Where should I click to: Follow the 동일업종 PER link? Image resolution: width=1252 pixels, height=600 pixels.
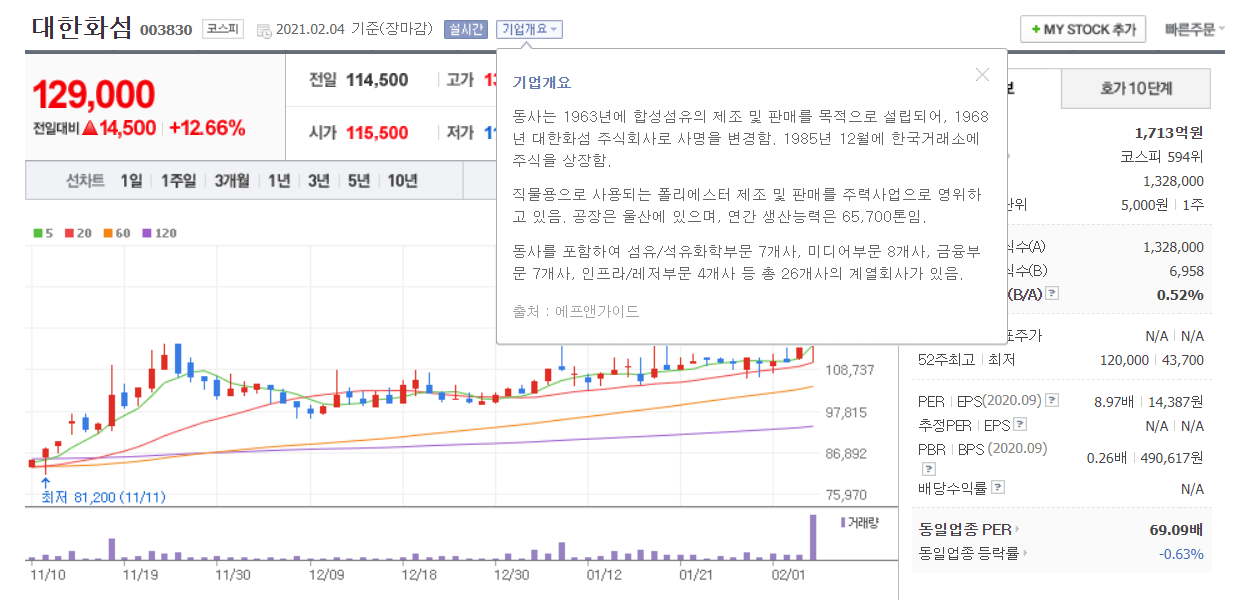[x=970, y=529]
